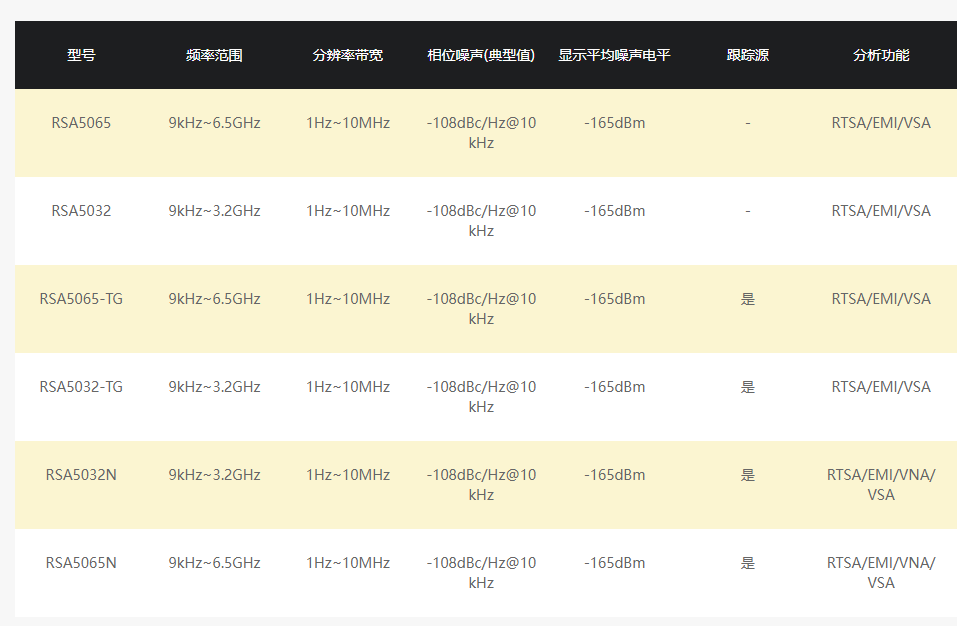Select the RSA5032N model cell
Screen dimensions: 957x626
(x=81, y=474)
